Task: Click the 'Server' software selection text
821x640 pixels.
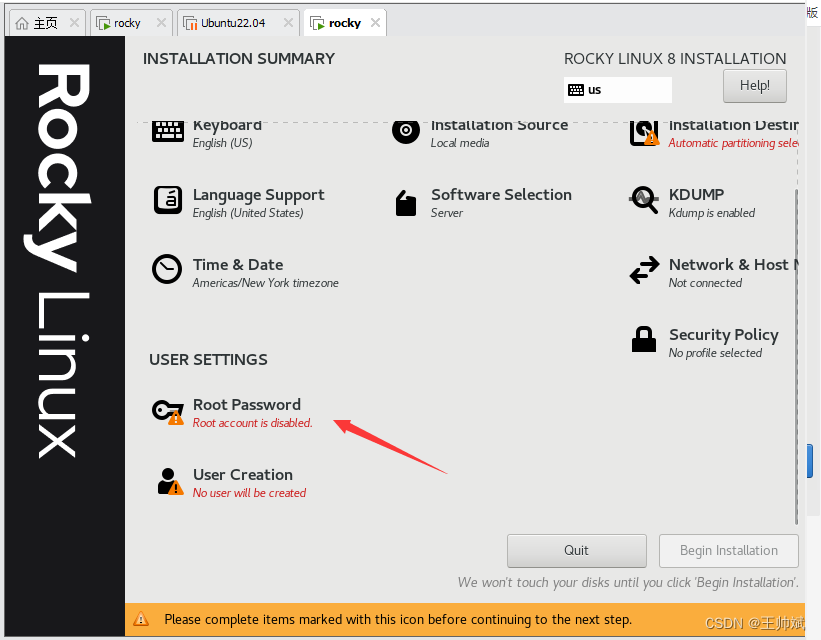Action: point(447,213)
